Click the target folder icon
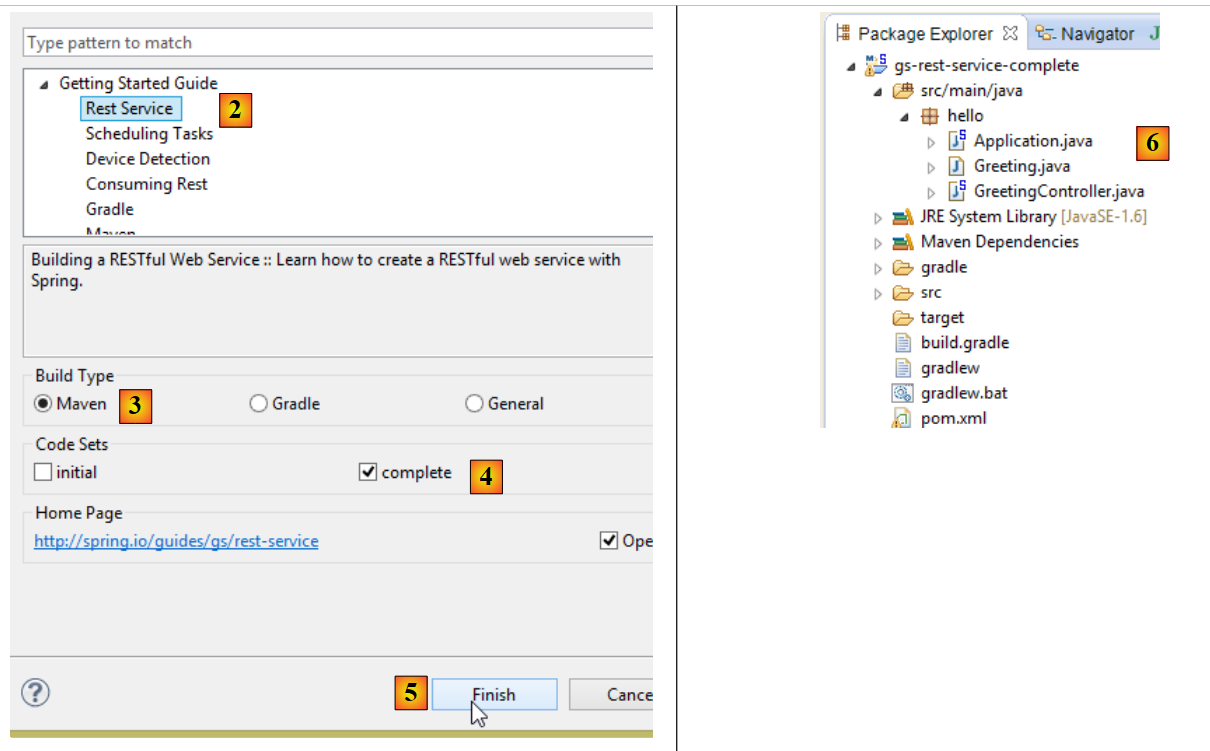Screen dimensions: 1210x751 903,317
